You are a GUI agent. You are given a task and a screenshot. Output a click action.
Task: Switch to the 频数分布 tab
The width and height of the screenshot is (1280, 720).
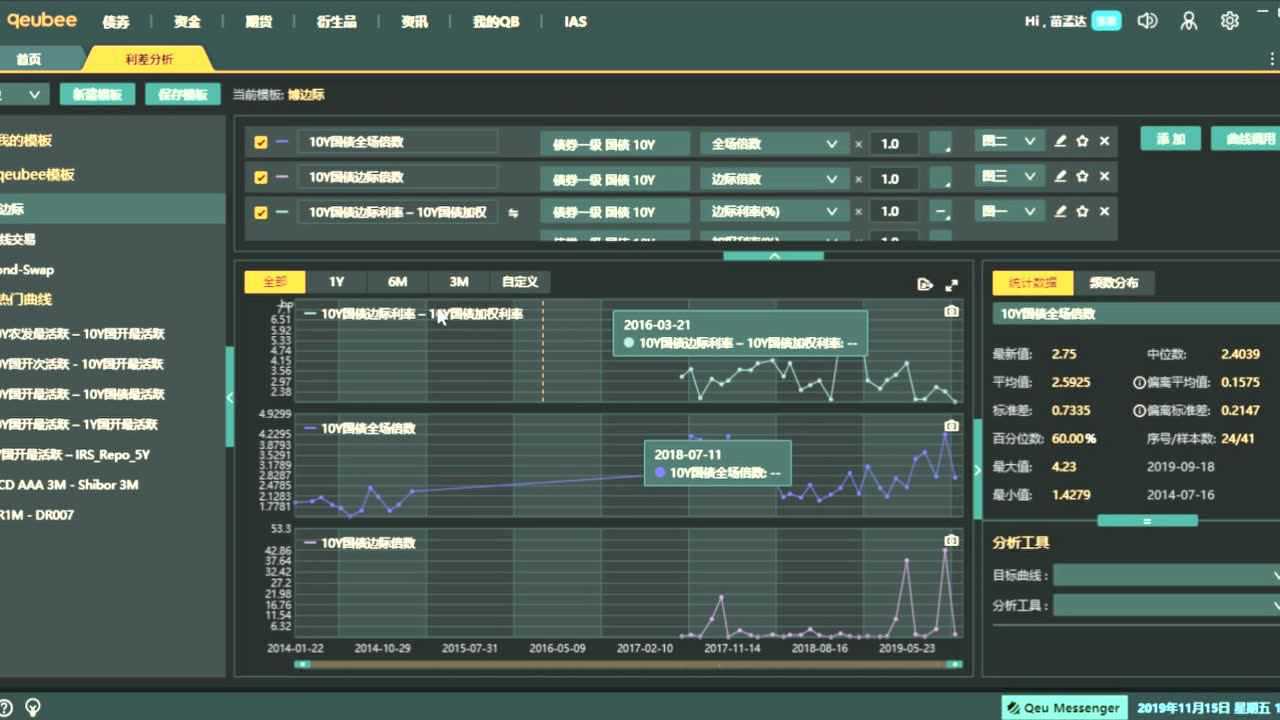[1113, 282]
